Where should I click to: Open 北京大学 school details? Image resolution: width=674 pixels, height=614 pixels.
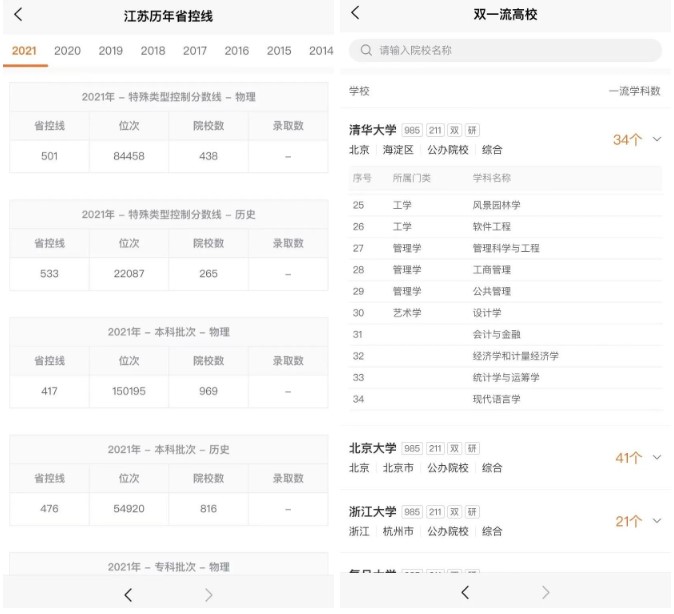[x=373, y=448]
